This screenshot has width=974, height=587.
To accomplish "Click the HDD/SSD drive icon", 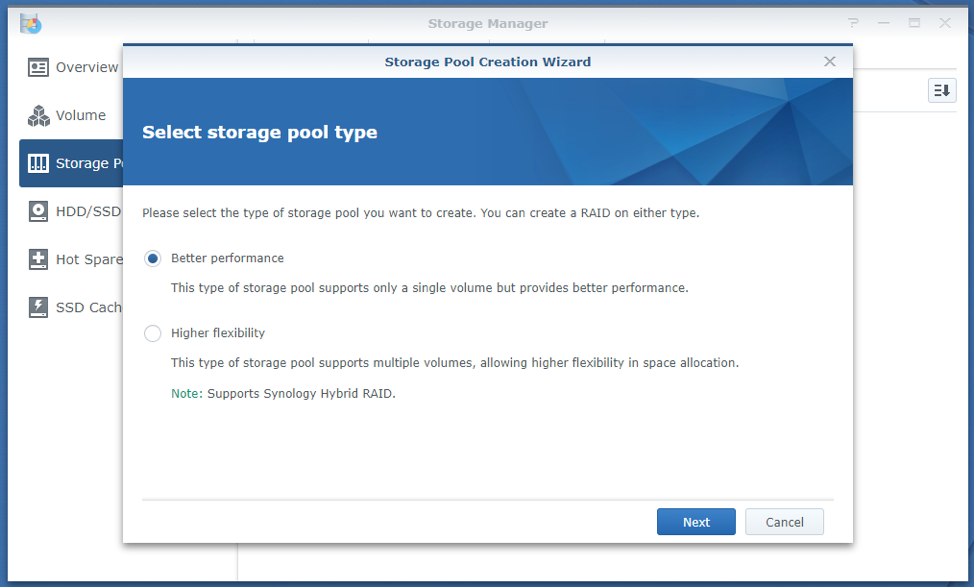I will (x=39, y=211).
